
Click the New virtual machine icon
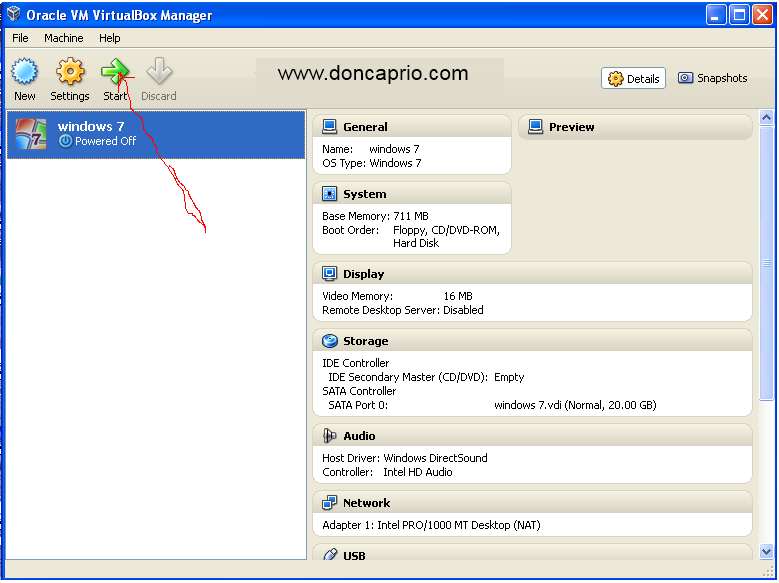point(24,71)
